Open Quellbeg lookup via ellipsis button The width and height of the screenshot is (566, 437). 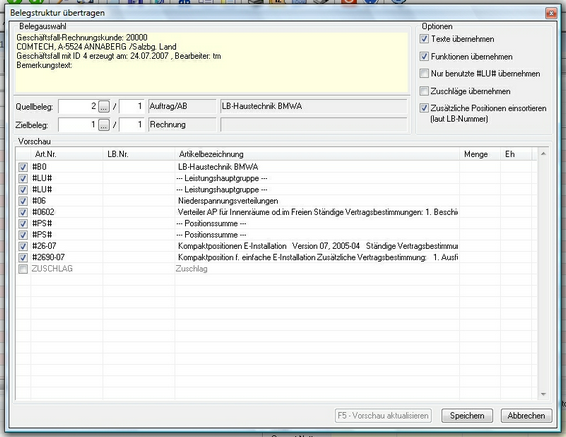(x=104, y=106)
